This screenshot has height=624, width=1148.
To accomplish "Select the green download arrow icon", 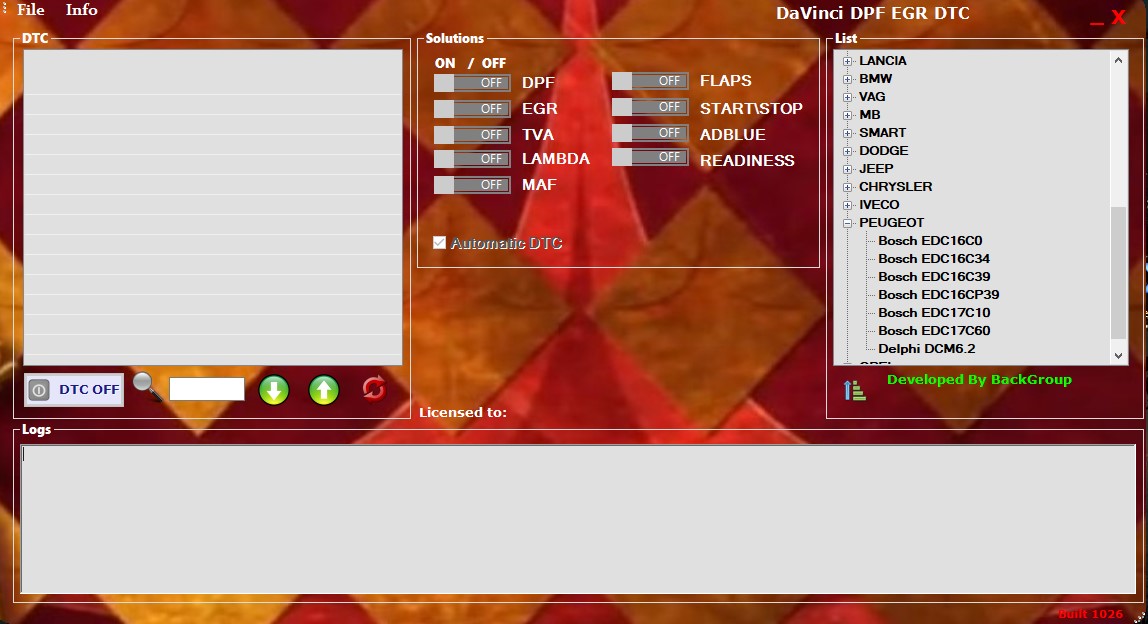I will click(273, 390).
